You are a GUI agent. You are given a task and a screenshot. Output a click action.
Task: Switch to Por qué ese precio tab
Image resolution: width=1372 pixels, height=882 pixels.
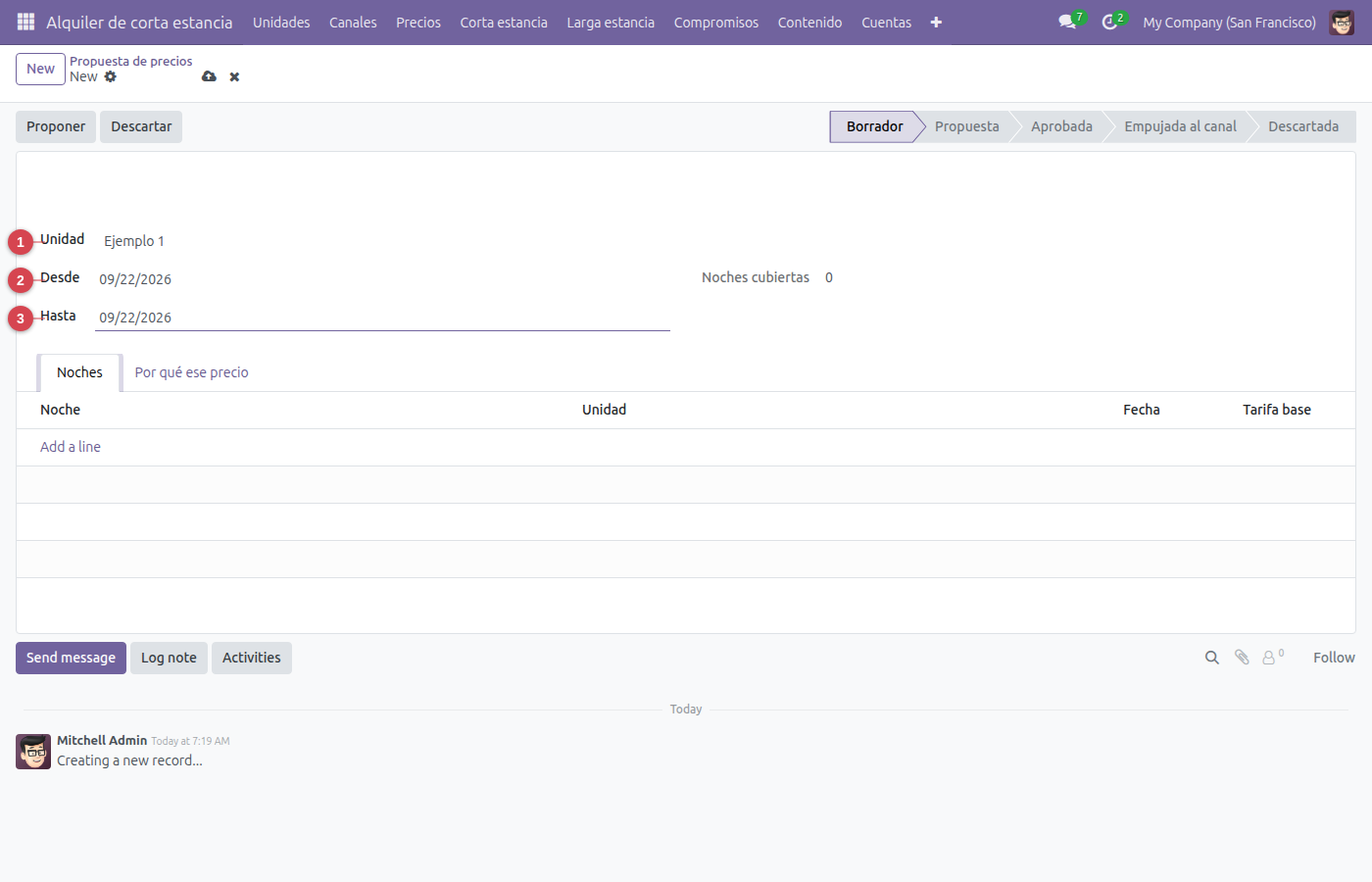[192, 372]
